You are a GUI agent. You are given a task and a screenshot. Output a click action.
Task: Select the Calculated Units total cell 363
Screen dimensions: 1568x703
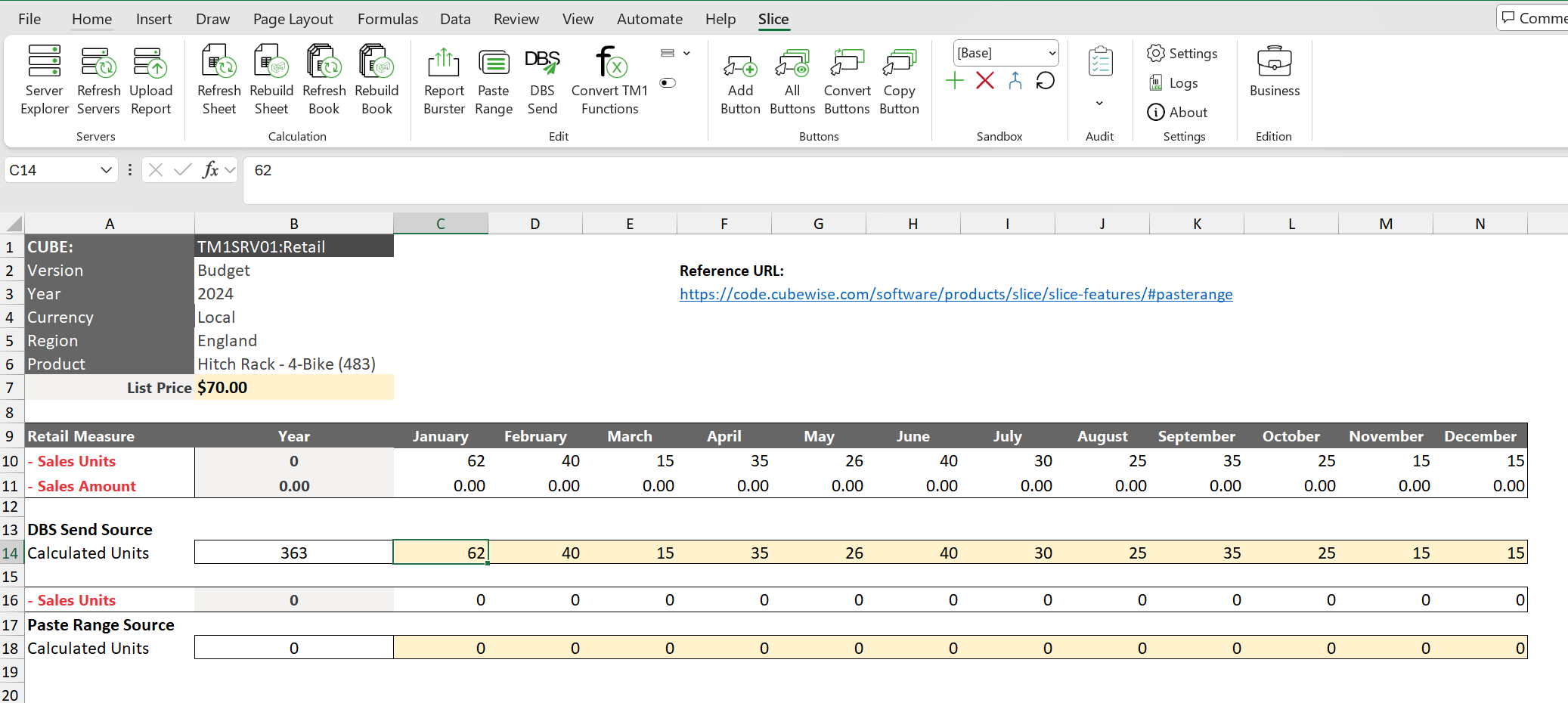click(294, 553)
